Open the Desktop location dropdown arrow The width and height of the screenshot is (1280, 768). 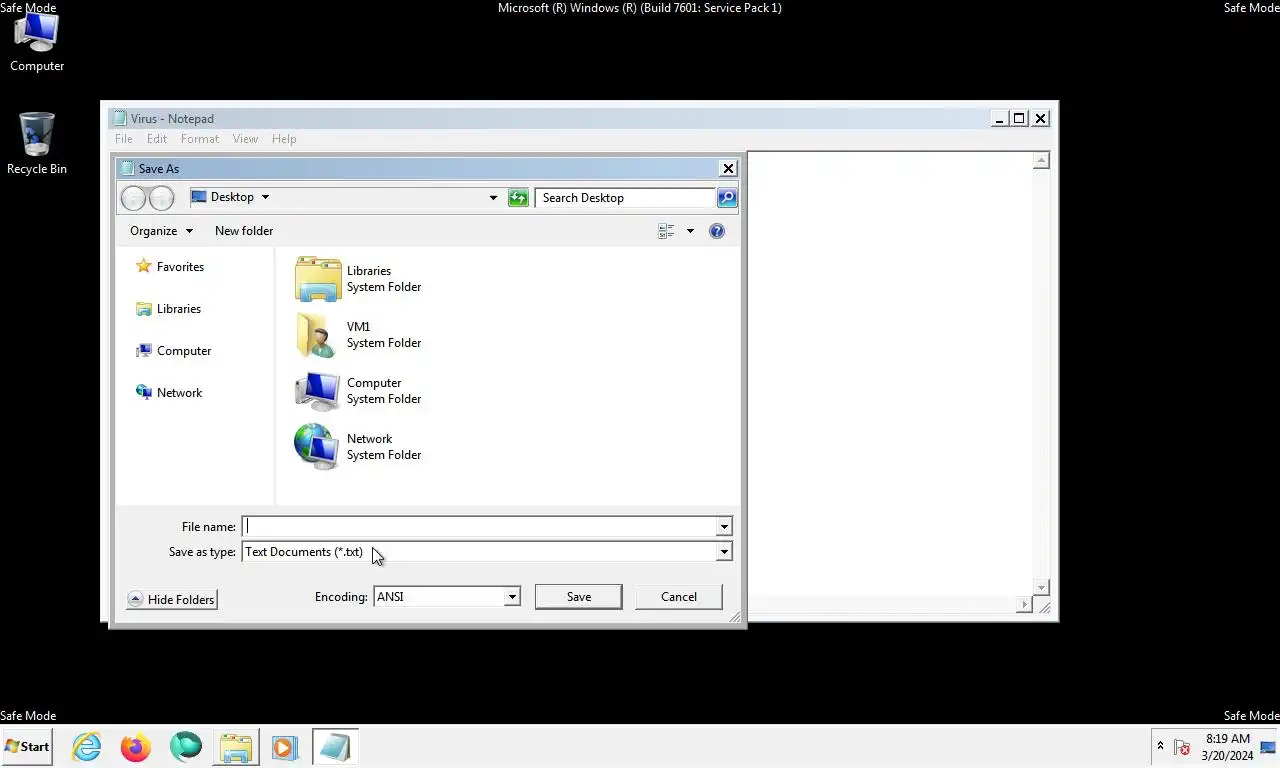coord(265,197)
